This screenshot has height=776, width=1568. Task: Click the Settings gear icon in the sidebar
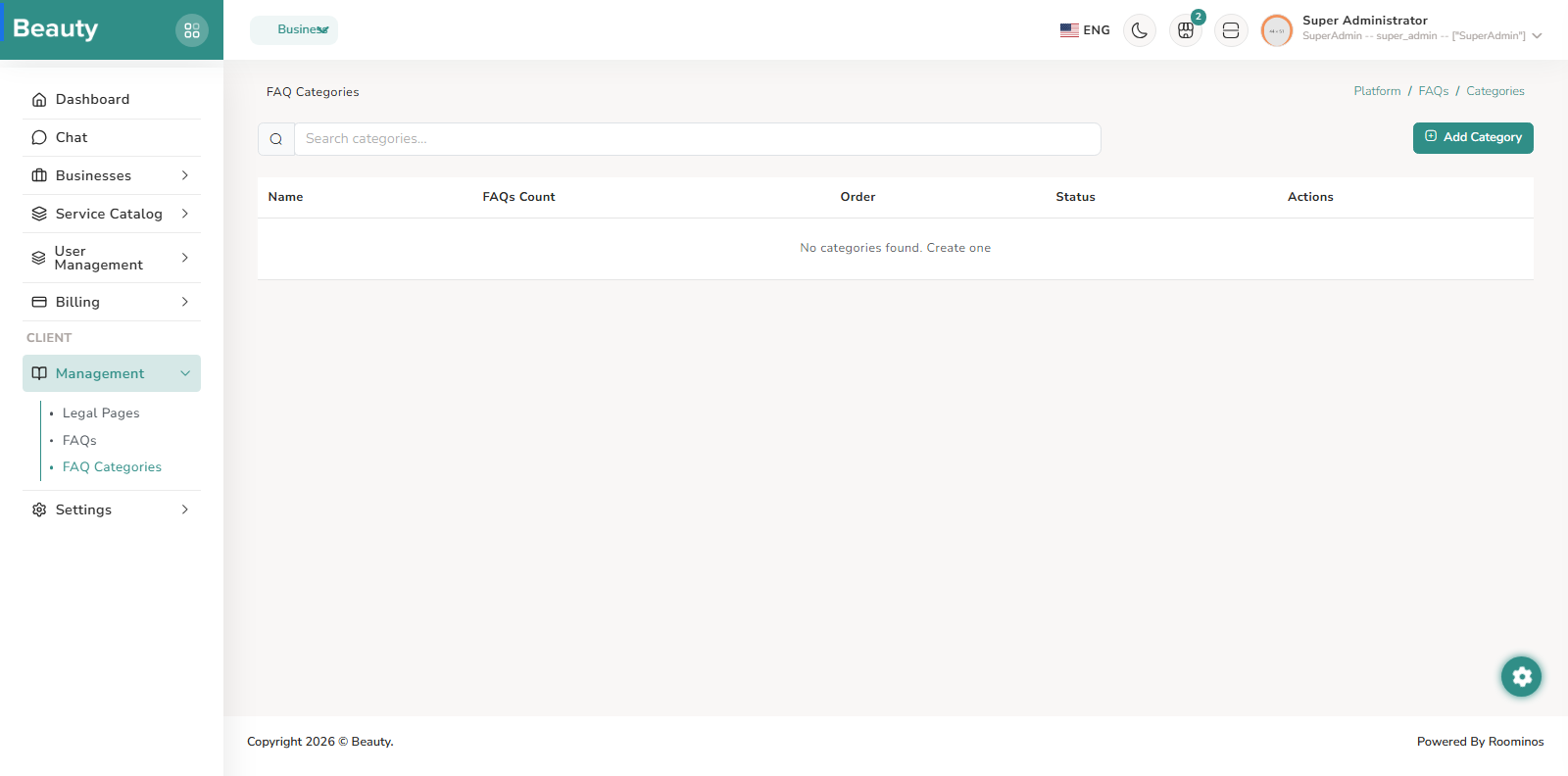click(39, 509)
